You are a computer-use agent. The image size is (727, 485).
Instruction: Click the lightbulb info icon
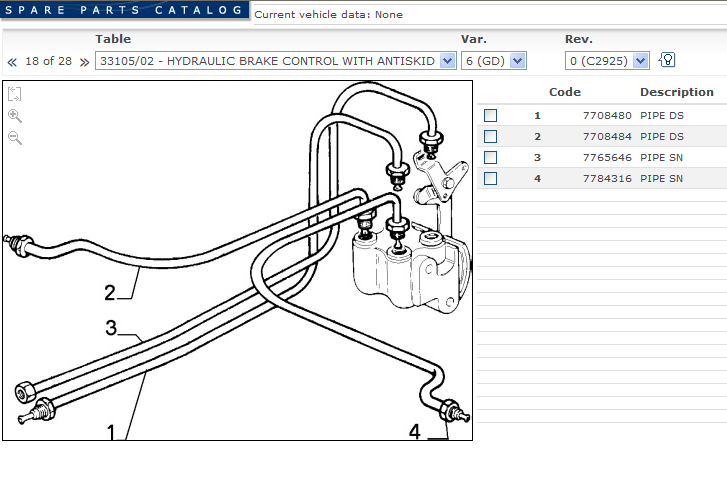[x=667, y=61]
